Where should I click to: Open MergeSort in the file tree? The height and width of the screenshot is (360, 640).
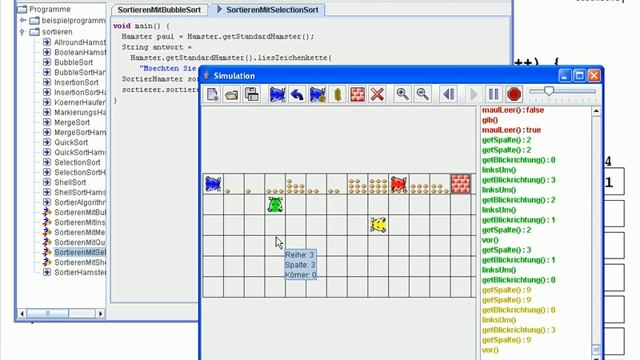click(x=72, y=122)
